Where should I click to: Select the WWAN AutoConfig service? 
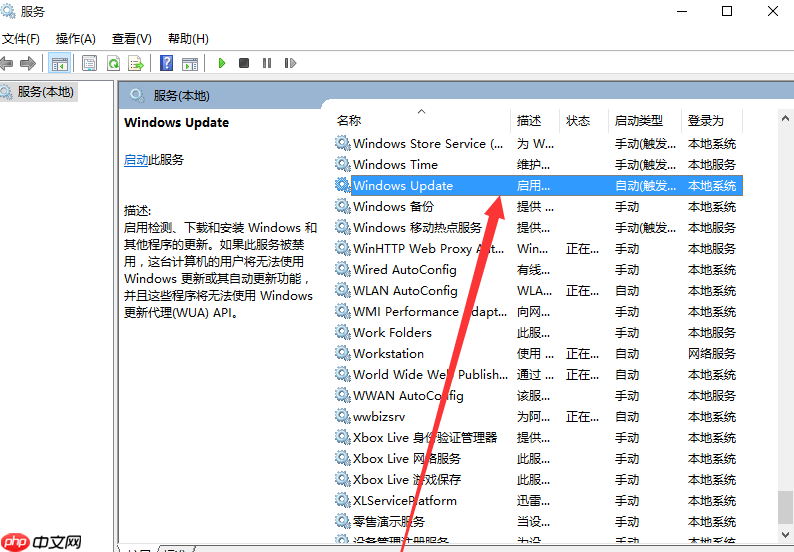(x=538, y=396)
